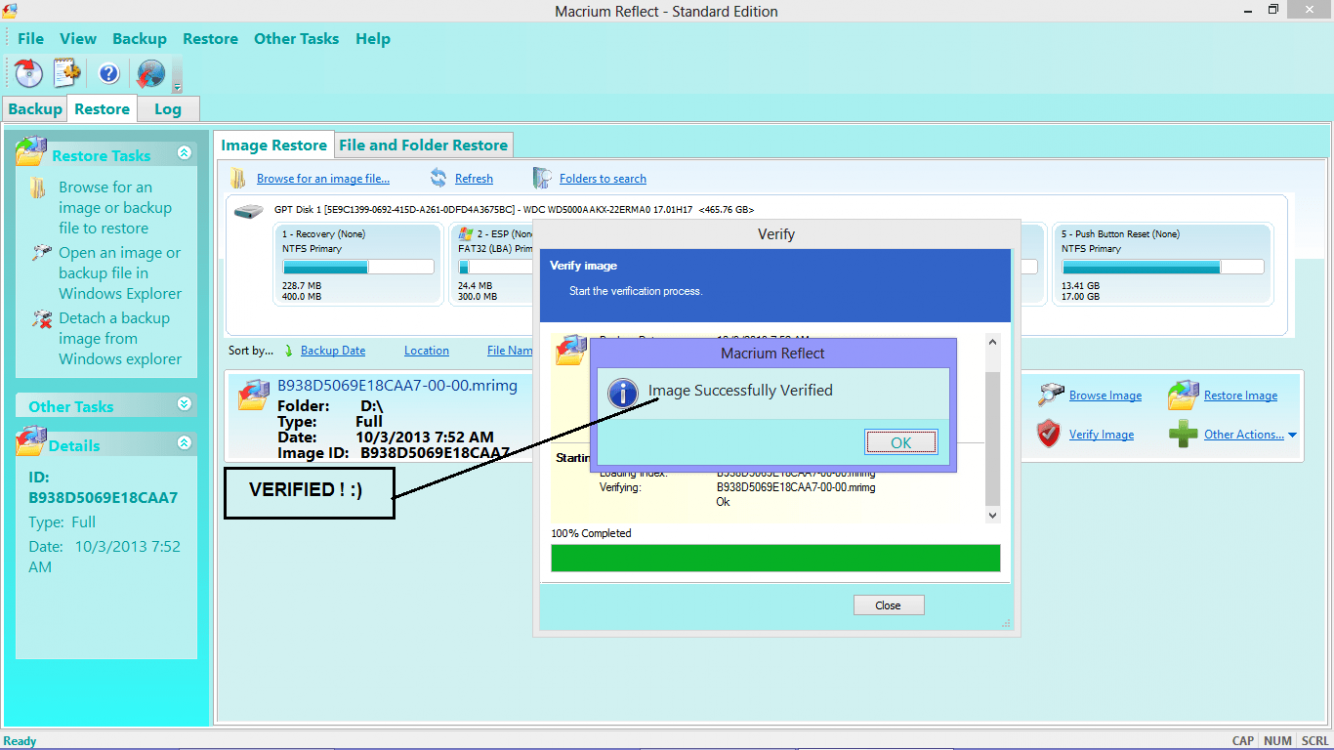1334x750 pixels.
Task: Expand the Other Tasks panel
Action: [184, 404]
